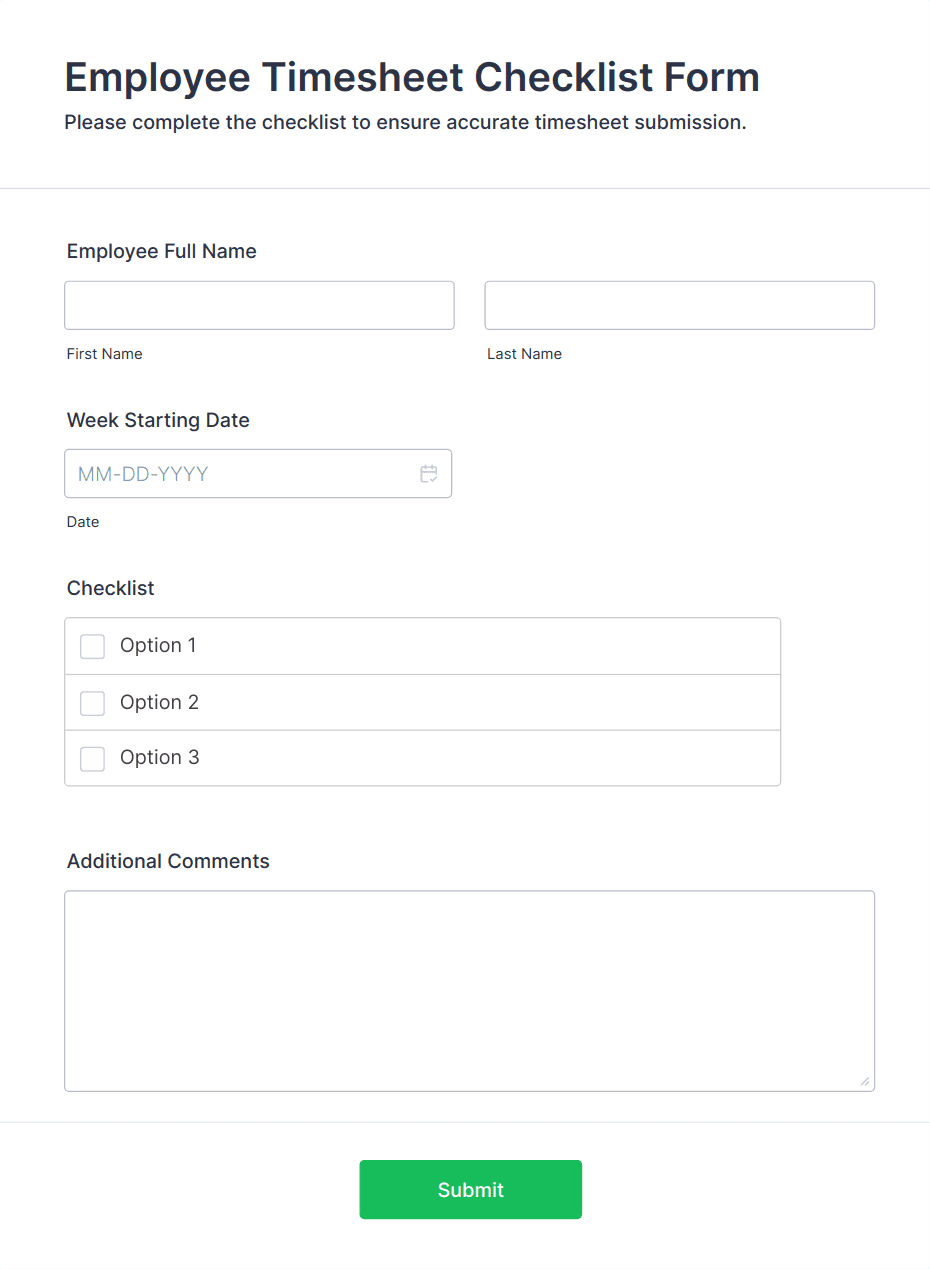The height and width of the screenshot is (1269, 930).
Task: Select the Option 3 row label
Action: pos(159,757)
